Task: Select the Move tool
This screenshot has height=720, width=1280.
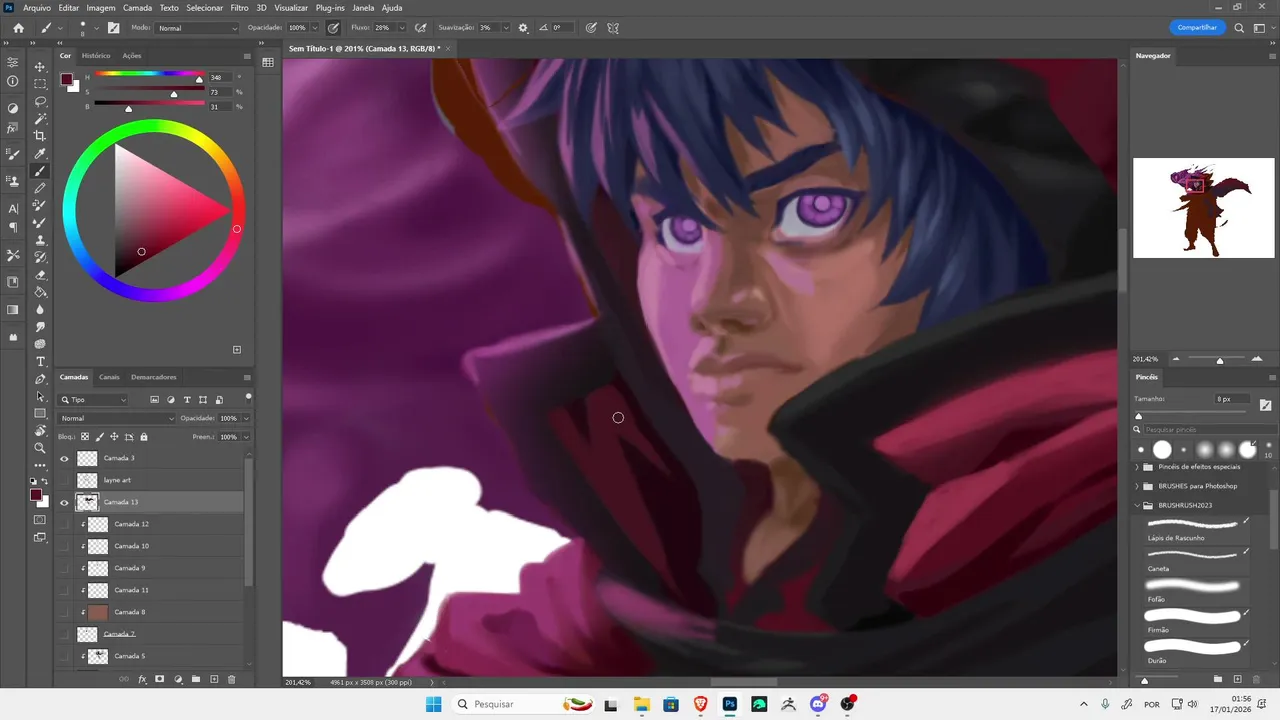Action: click(40, 67)
